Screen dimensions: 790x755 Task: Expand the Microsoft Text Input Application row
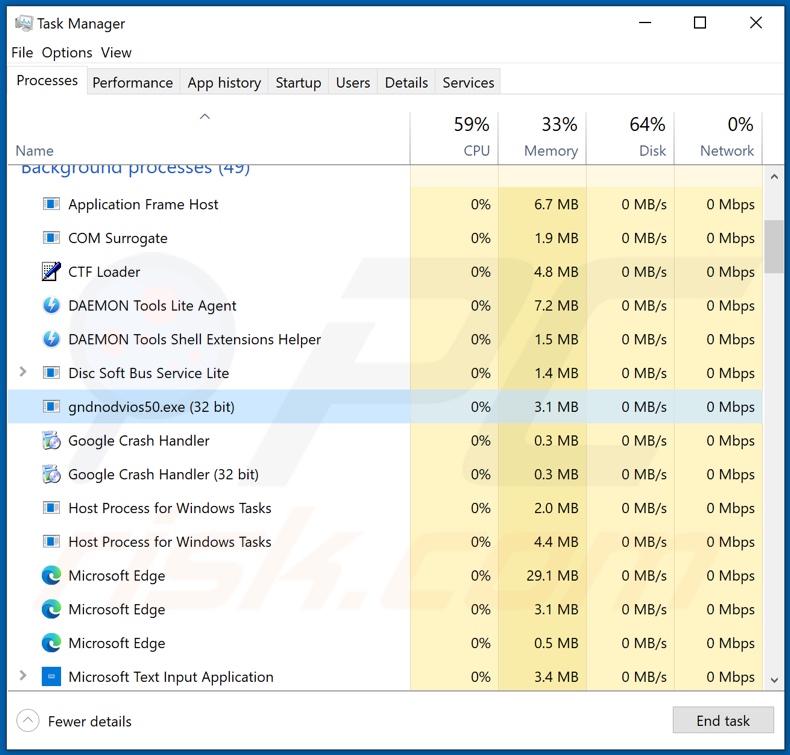23,676
